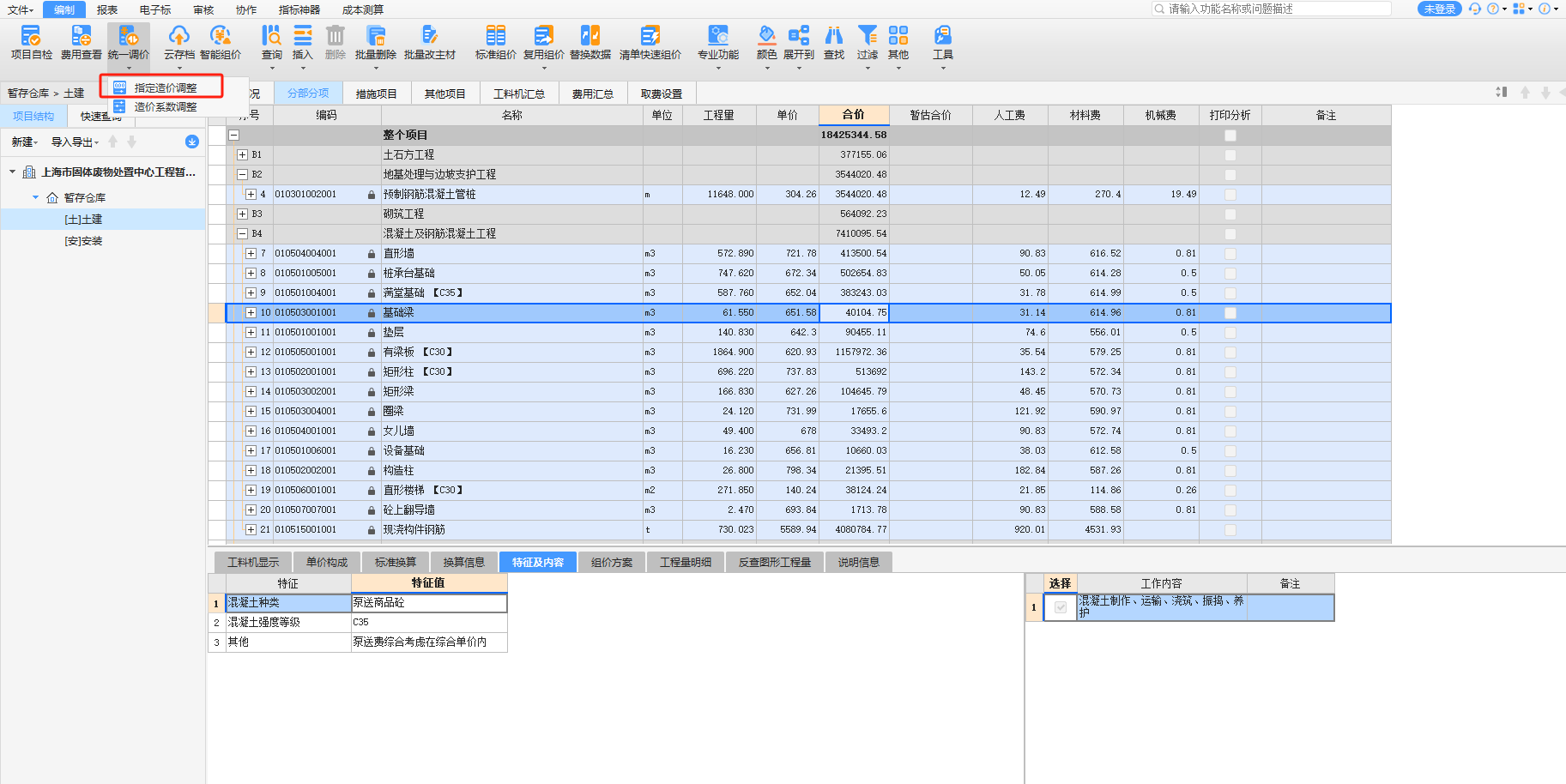
Task: Click the 删除 trash icon
Action: coord(336,35)
